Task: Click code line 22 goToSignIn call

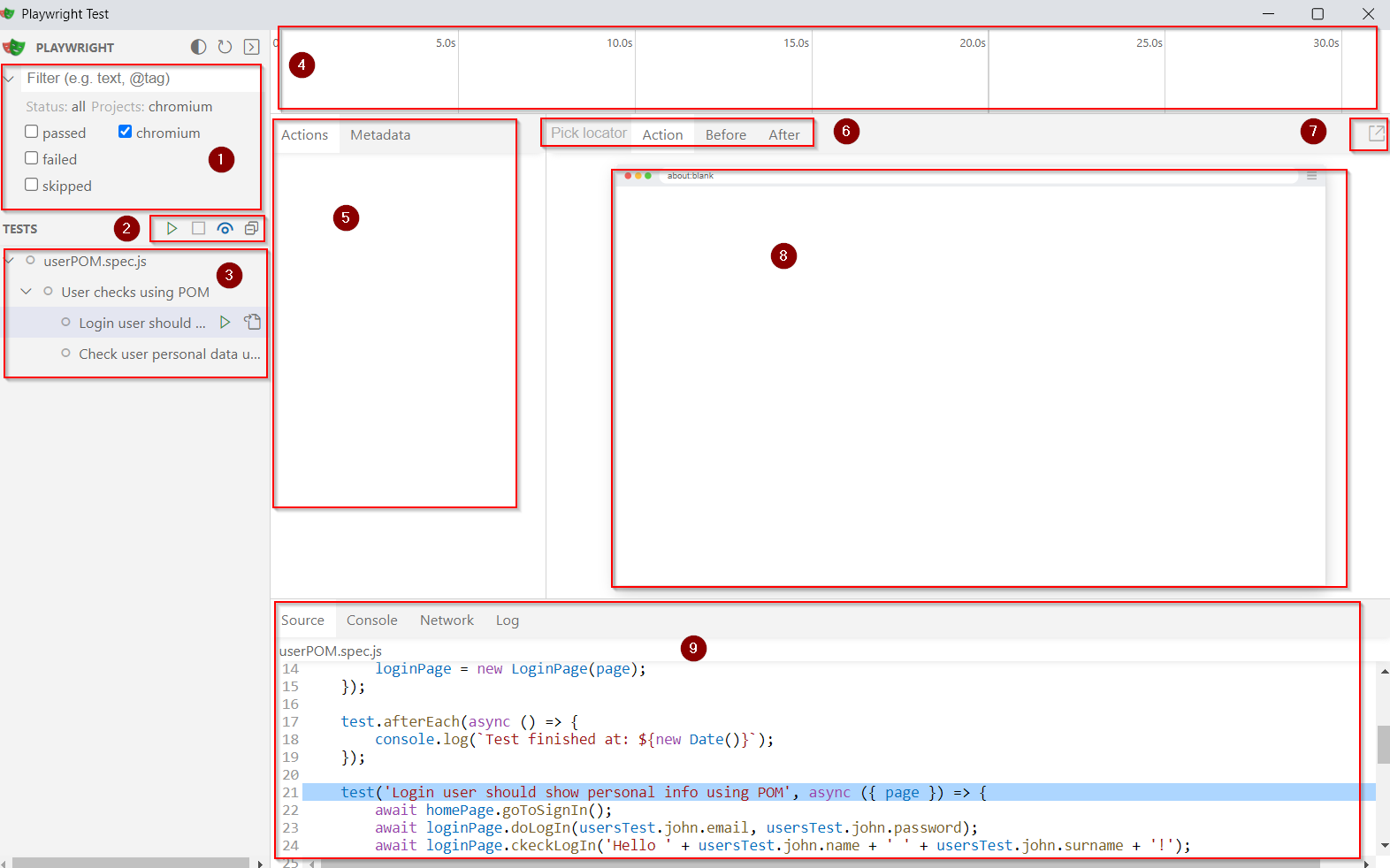Action: (493, 811)
